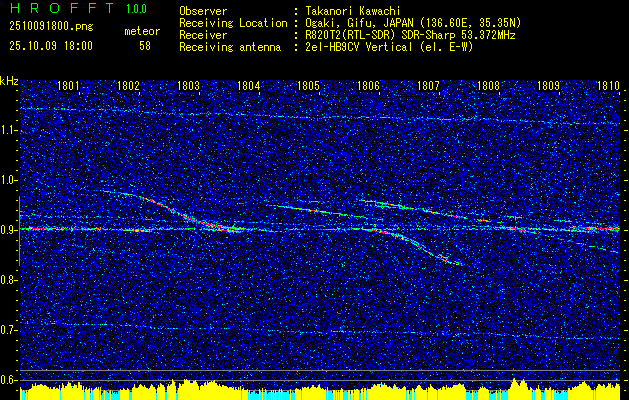Select the version number 1.0.0
The image size is (629, 400).
(136, 8)
